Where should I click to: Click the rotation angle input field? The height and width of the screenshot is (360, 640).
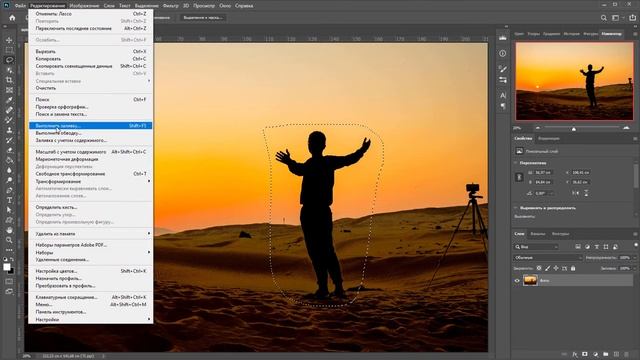[x=544, y=193]
